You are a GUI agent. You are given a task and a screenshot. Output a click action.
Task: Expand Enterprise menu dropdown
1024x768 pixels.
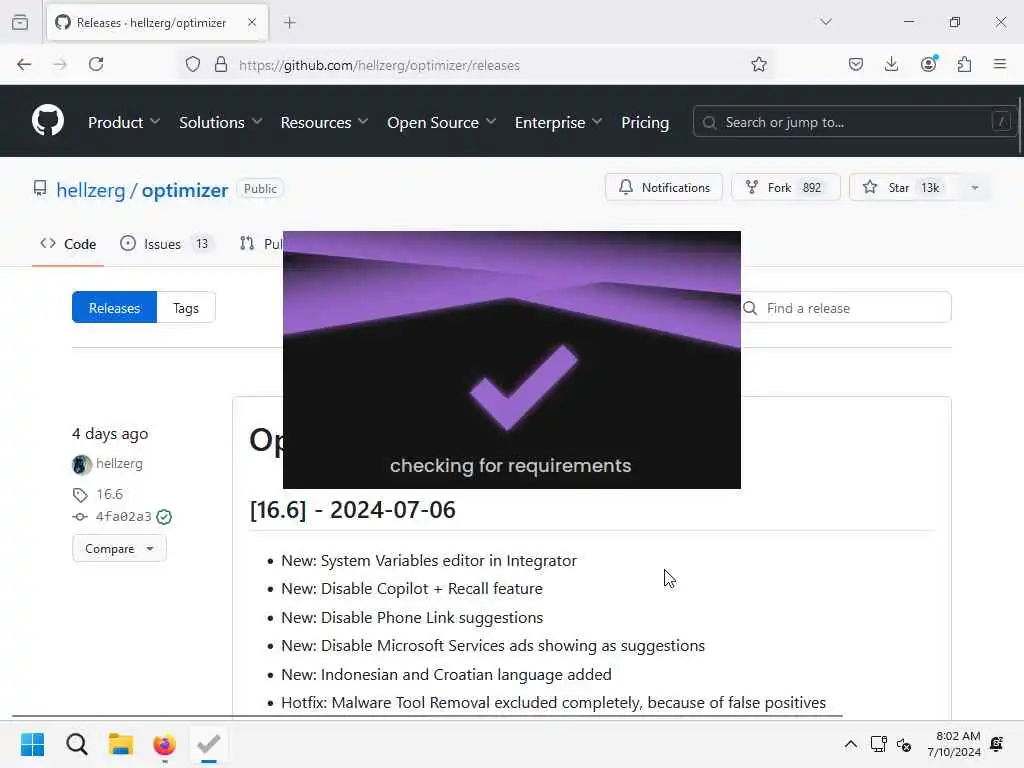click(x=558, y=122)
